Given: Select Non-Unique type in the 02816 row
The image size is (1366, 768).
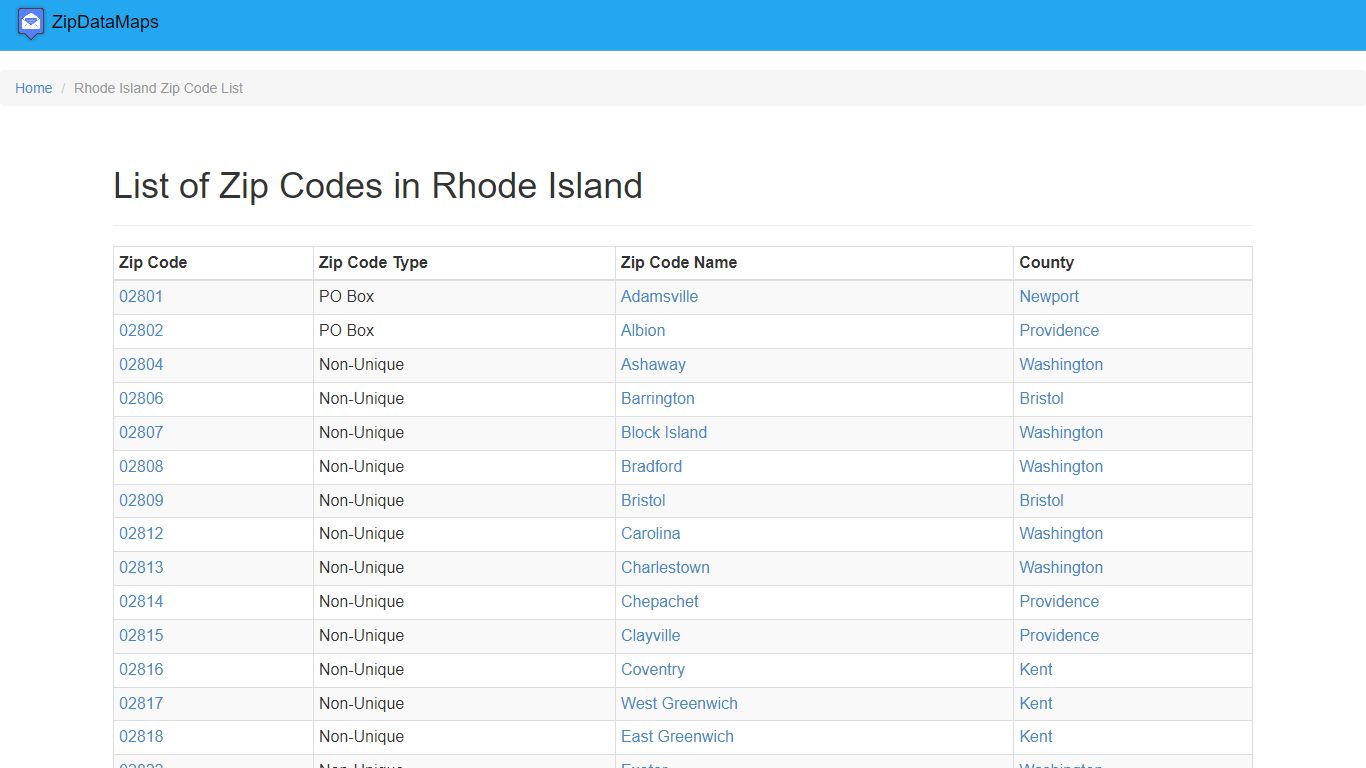Looking at the screenshot, I should click(362, 670).
